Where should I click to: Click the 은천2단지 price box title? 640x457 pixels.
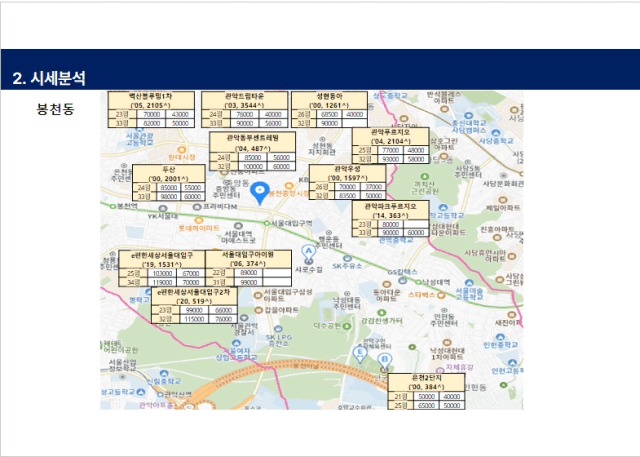426,378
